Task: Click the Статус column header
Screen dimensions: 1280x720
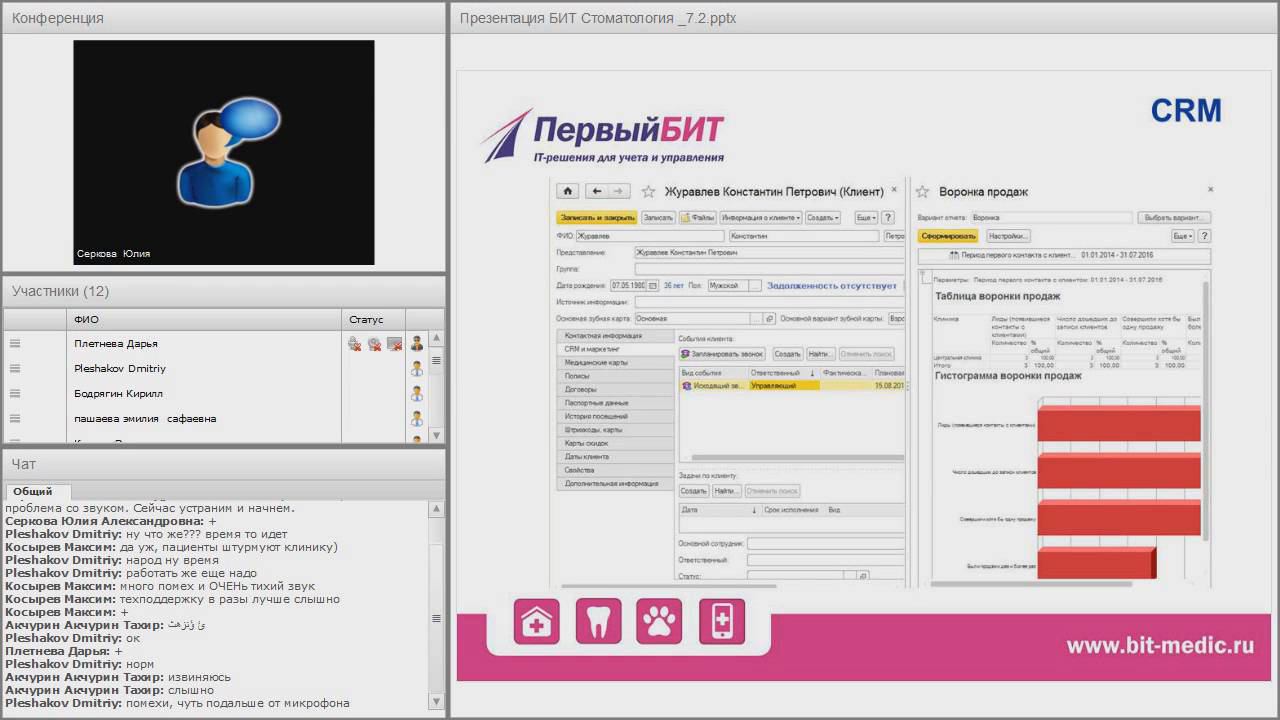Action: [x=374, y=320]
